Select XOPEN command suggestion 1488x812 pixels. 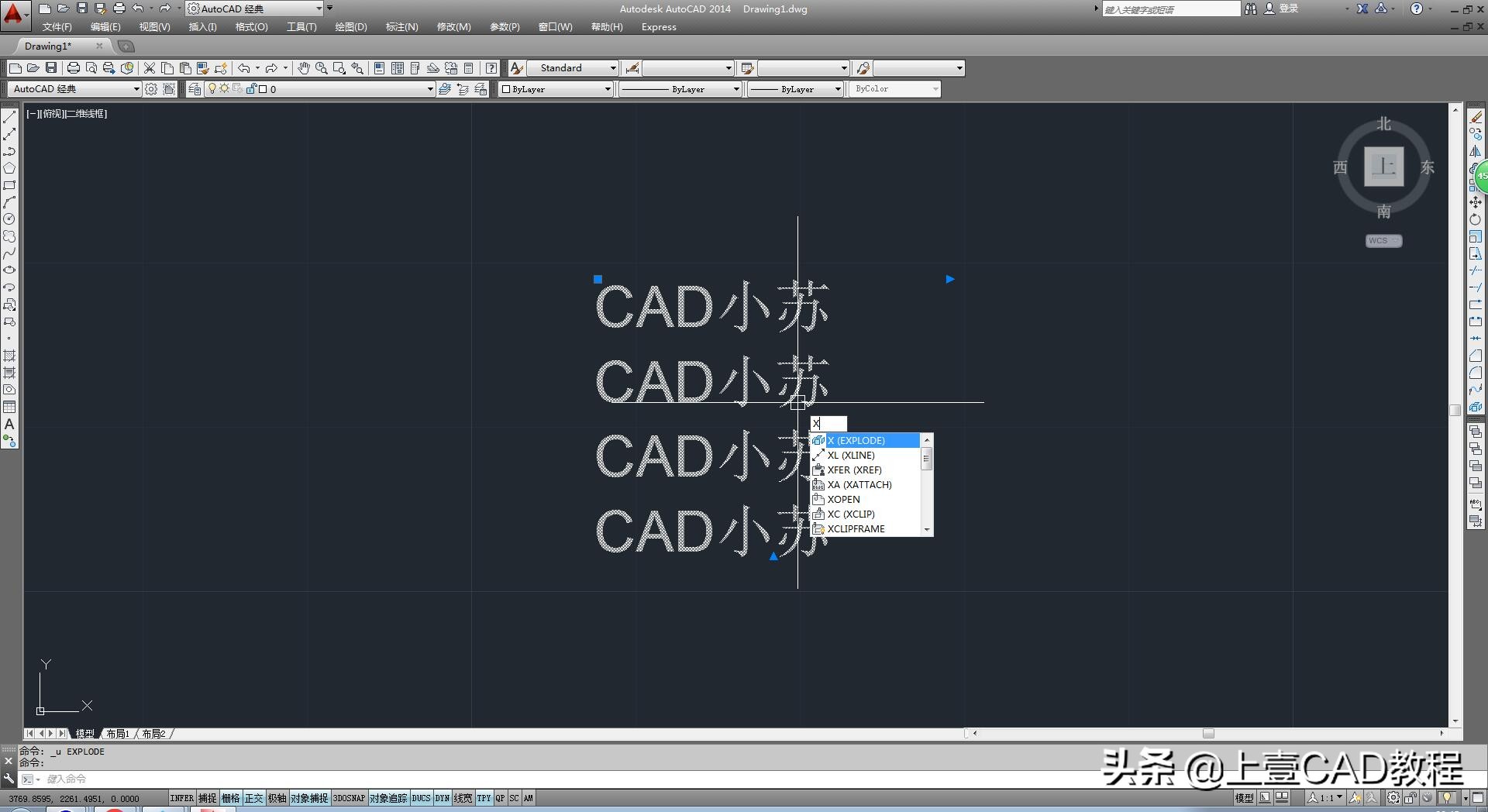(x=865, y=500)
